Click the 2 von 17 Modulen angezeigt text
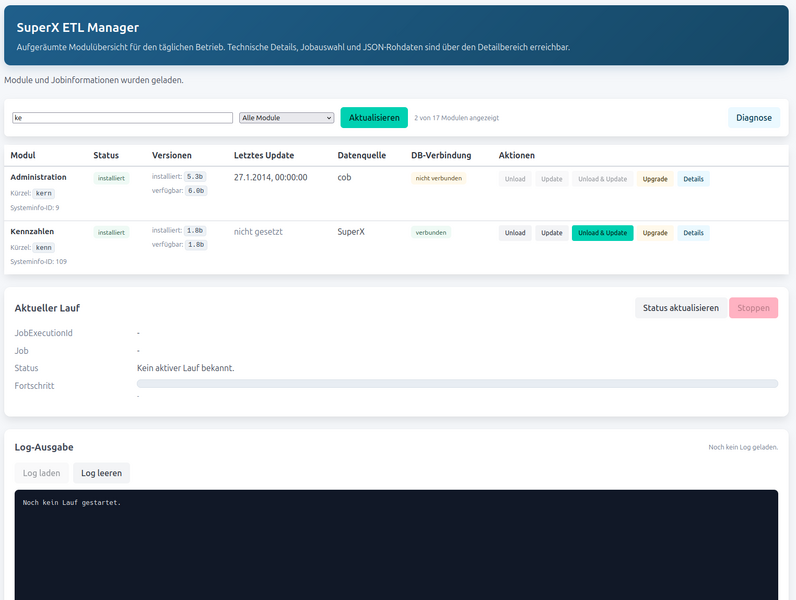Screen dimensions: 796x600 (x=456, y=118)
